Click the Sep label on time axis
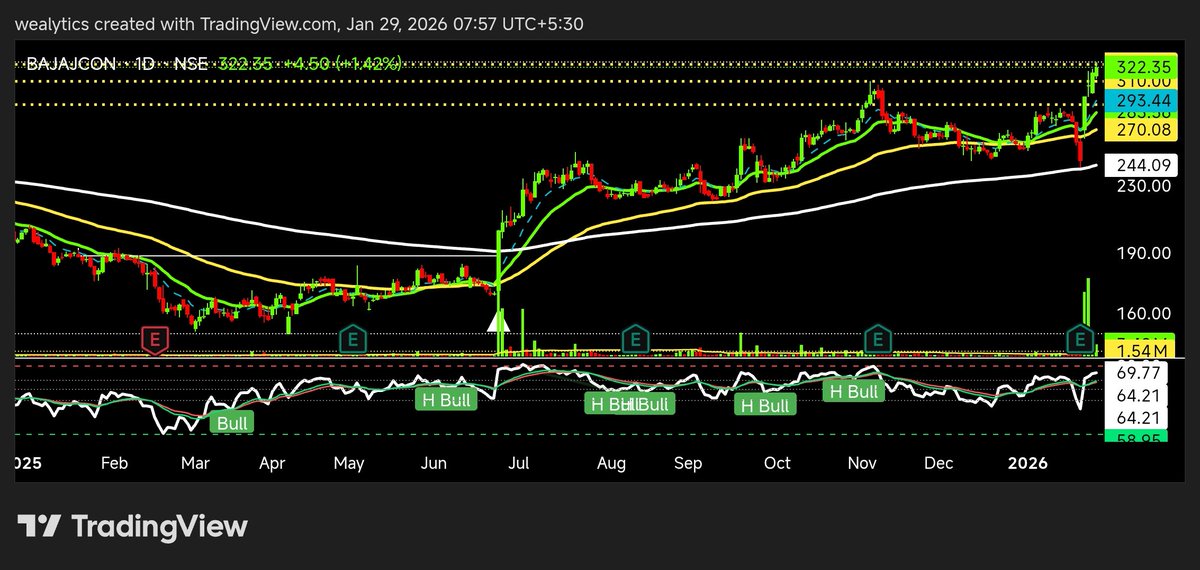This screenshot has height=570, width=1200. [x=689, y=463]
